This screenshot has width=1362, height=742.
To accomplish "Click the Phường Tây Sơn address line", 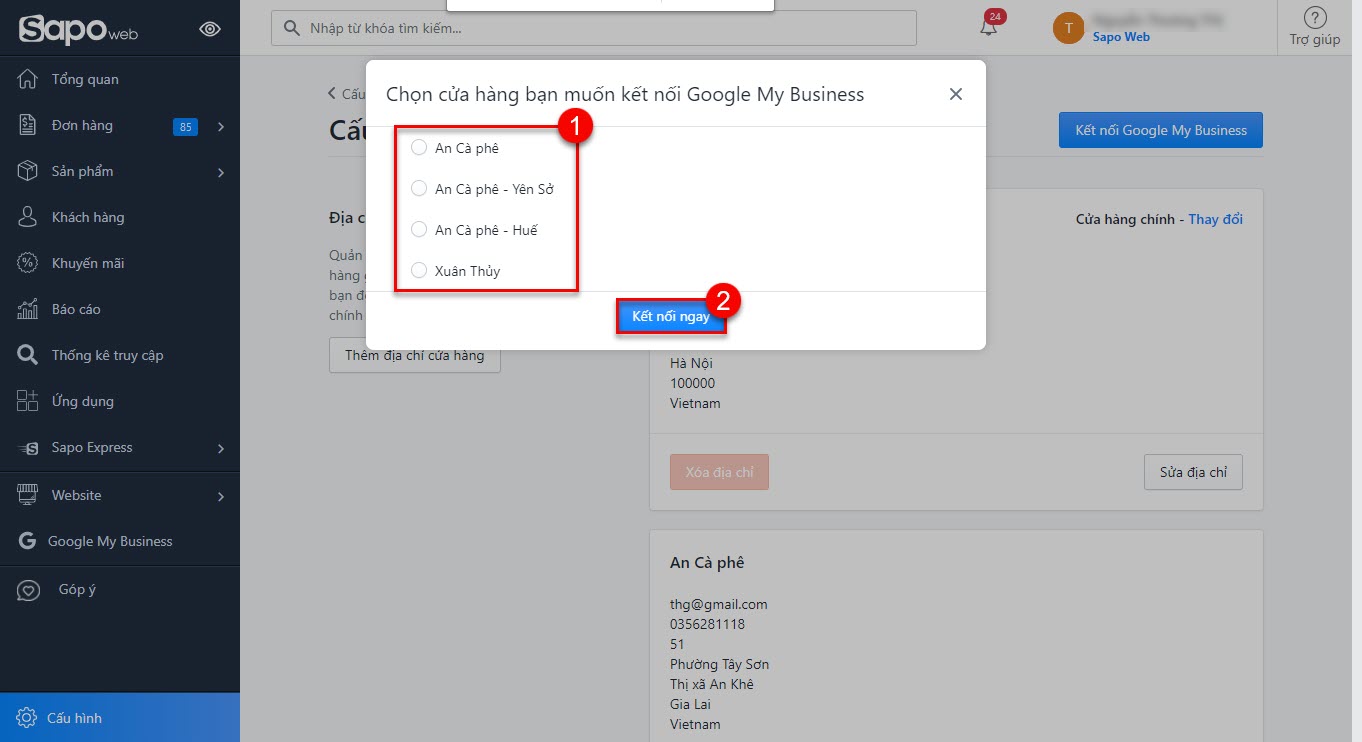I will pyautogui.click(x=719, y=664).
